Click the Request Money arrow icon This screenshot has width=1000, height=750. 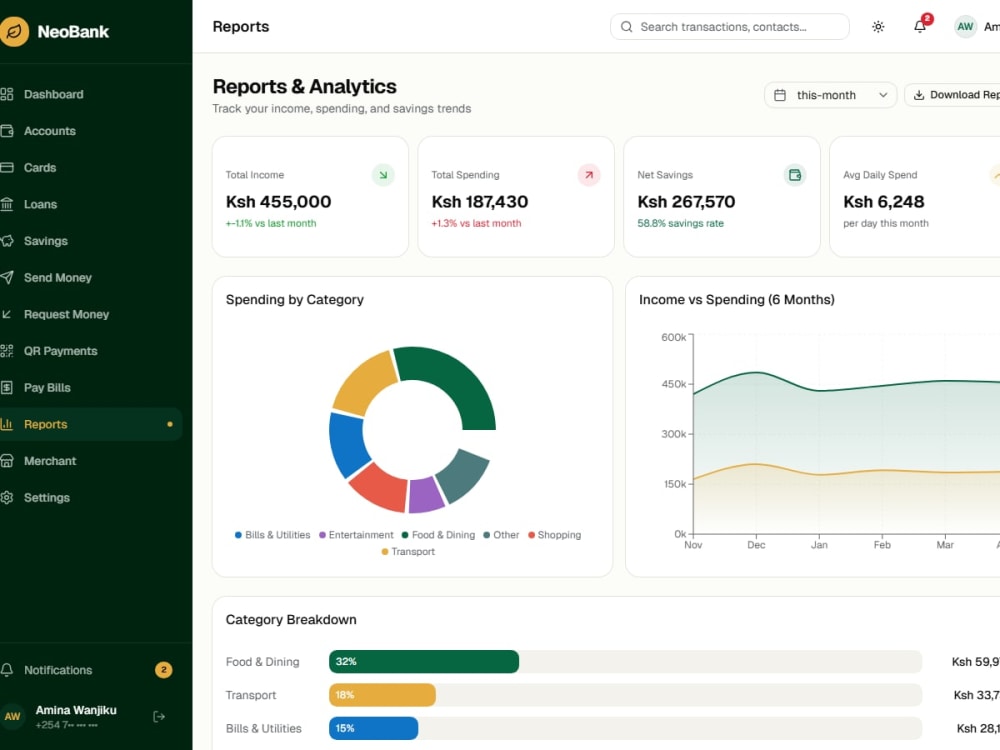pyautogui.click(x=6, y=314)
